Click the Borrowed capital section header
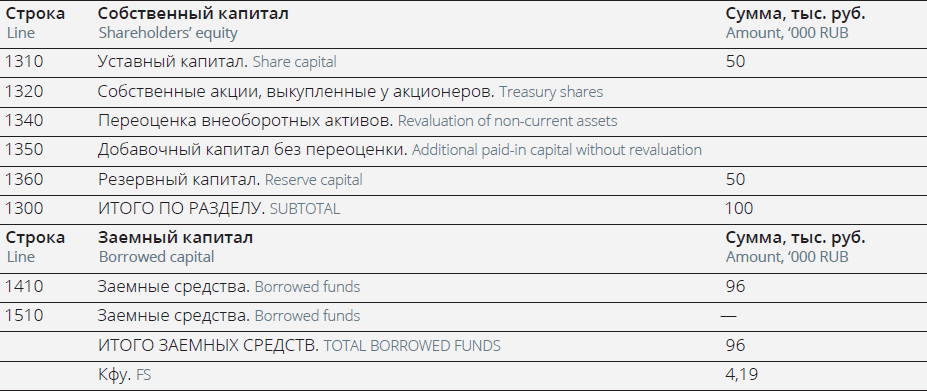This screenshot has width=927, height=391. (175, 247)
